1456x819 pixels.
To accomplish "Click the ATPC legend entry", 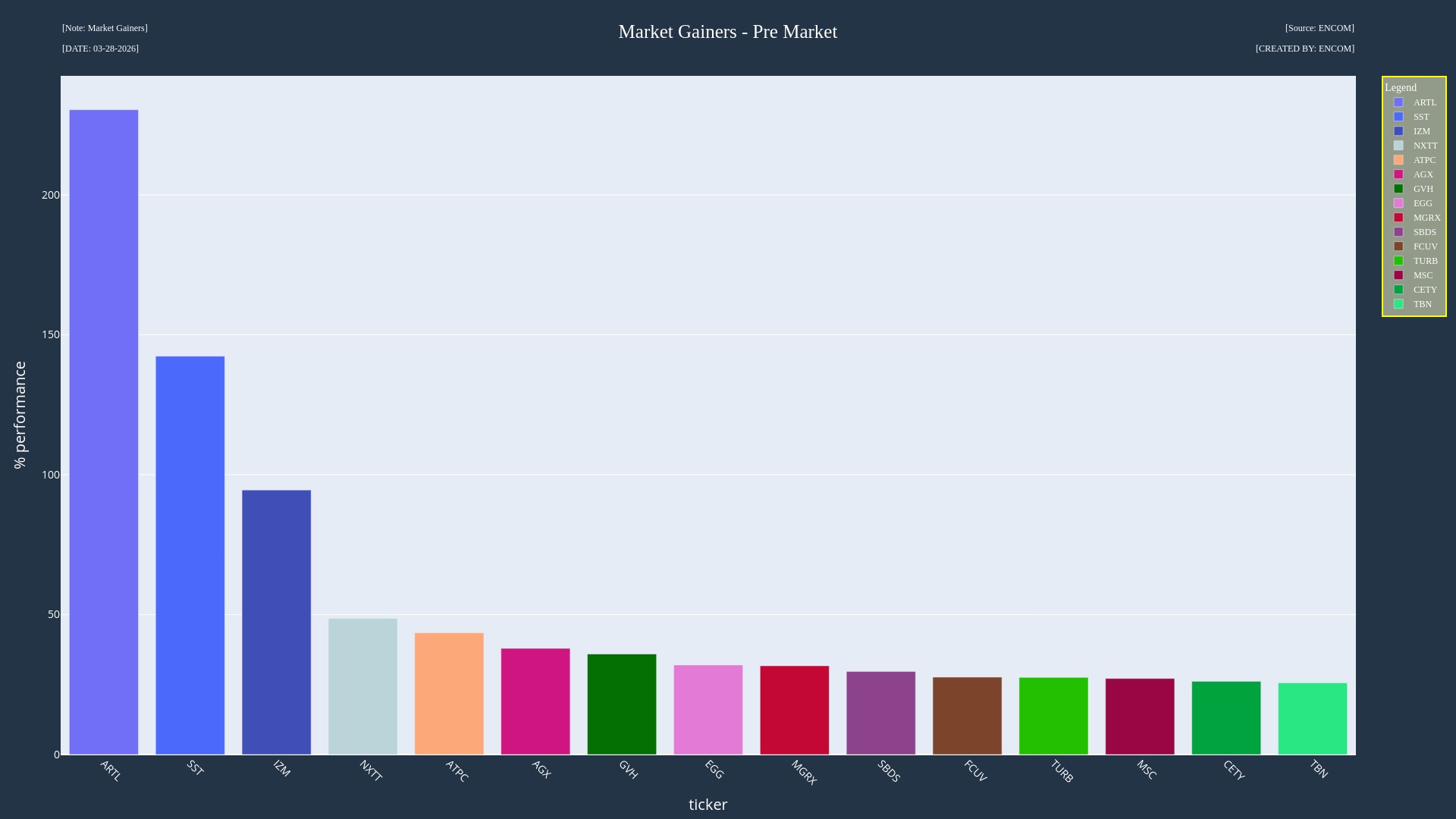I will click(x=1423, y=160).
